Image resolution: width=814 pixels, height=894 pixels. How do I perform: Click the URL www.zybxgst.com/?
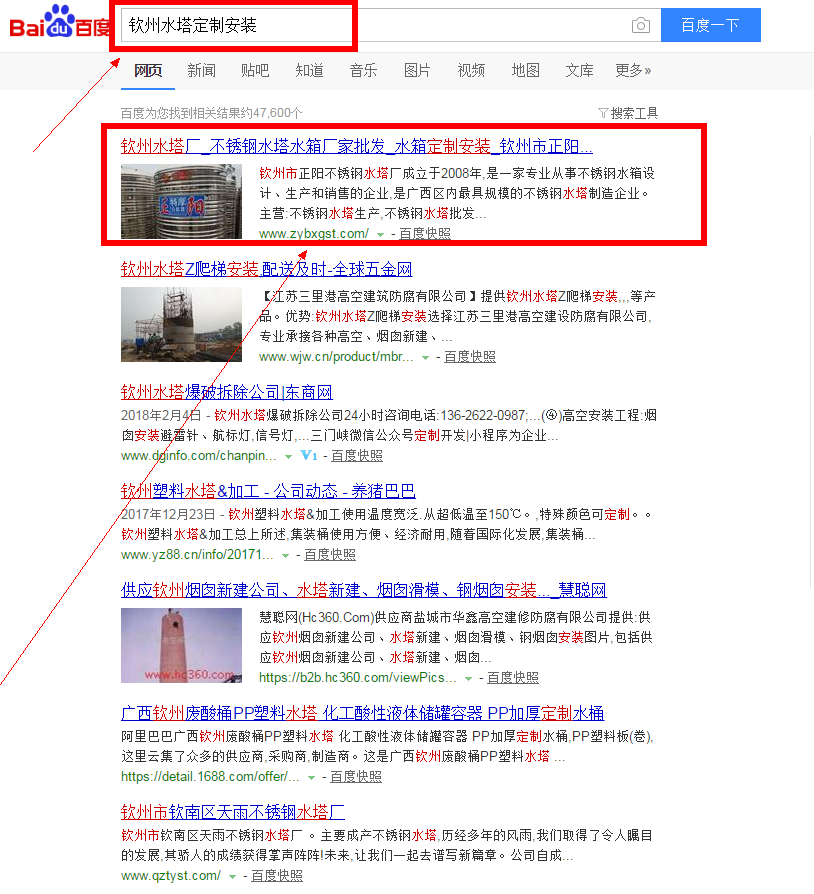(314, 234)
